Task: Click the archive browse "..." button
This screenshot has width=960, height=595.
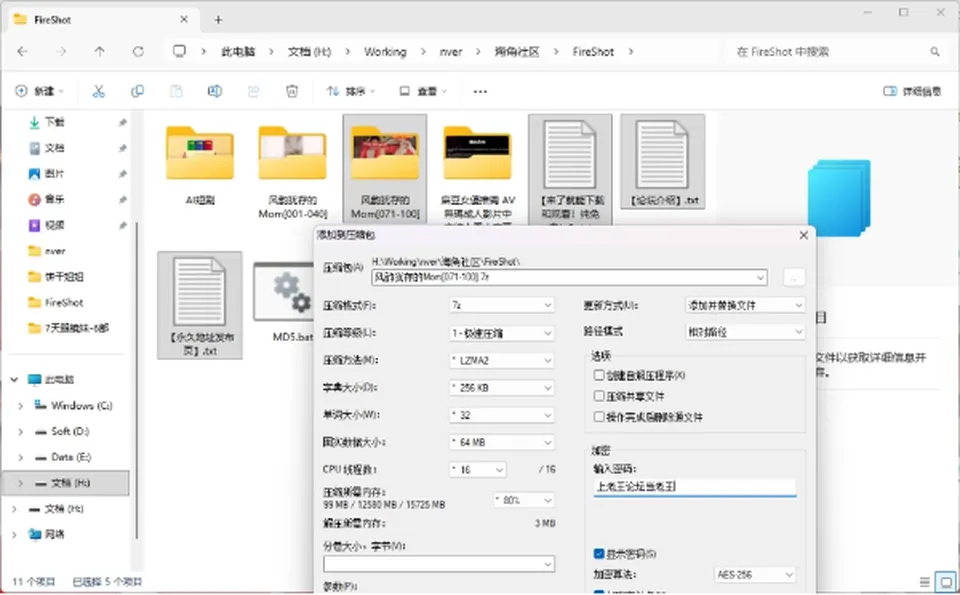Action: point(793,277)
